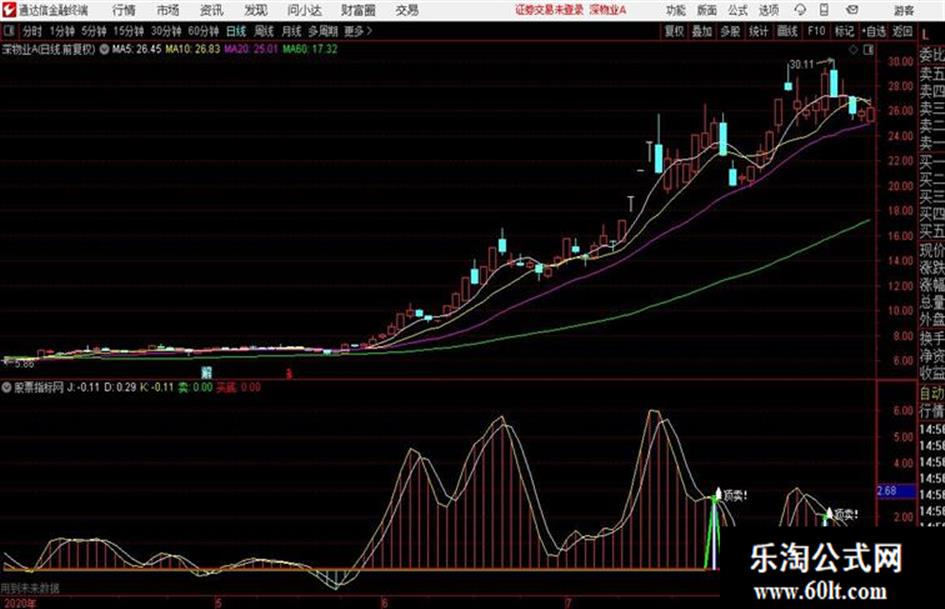Switch to 15分钟 period
This screenshot has width=945, height=609.
click(x=129, y=31)
